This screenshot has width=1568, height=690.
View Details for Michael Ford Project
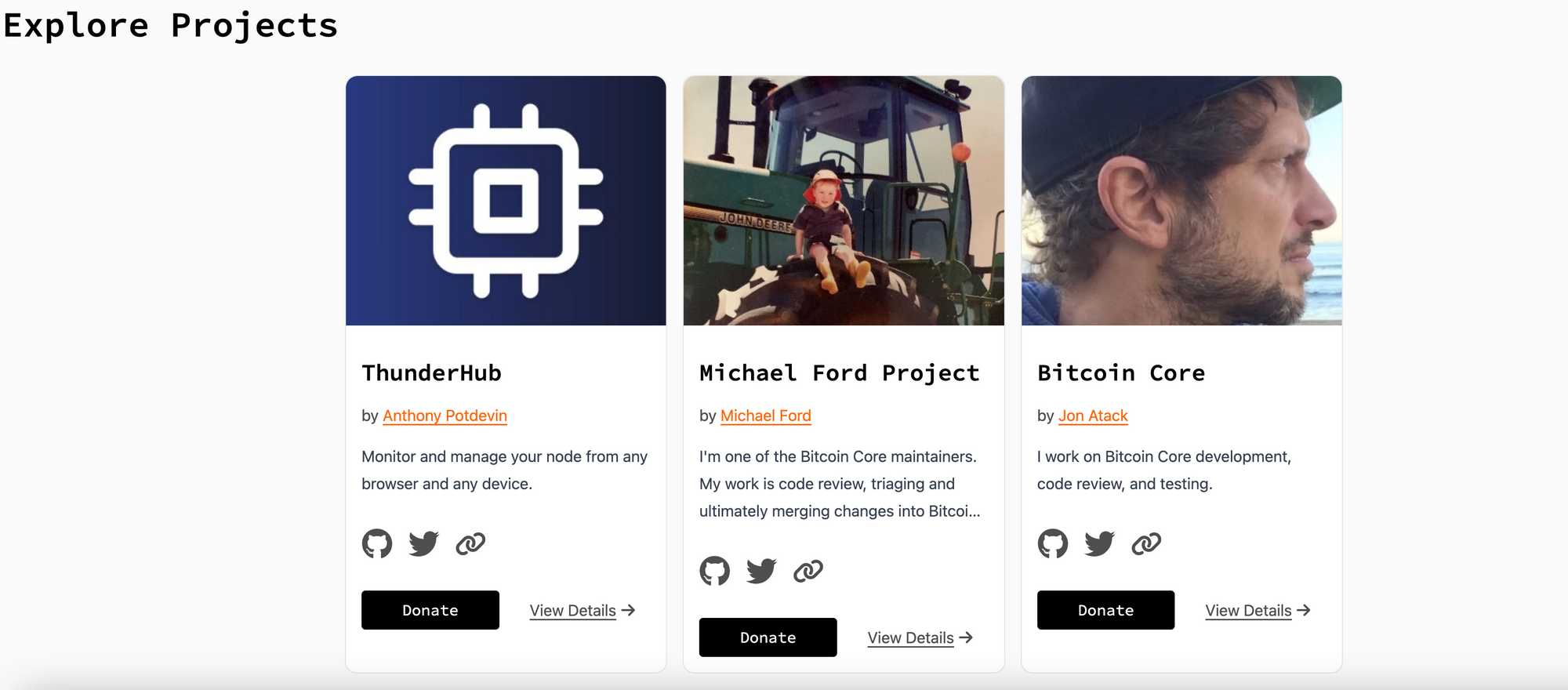point(920,638)
